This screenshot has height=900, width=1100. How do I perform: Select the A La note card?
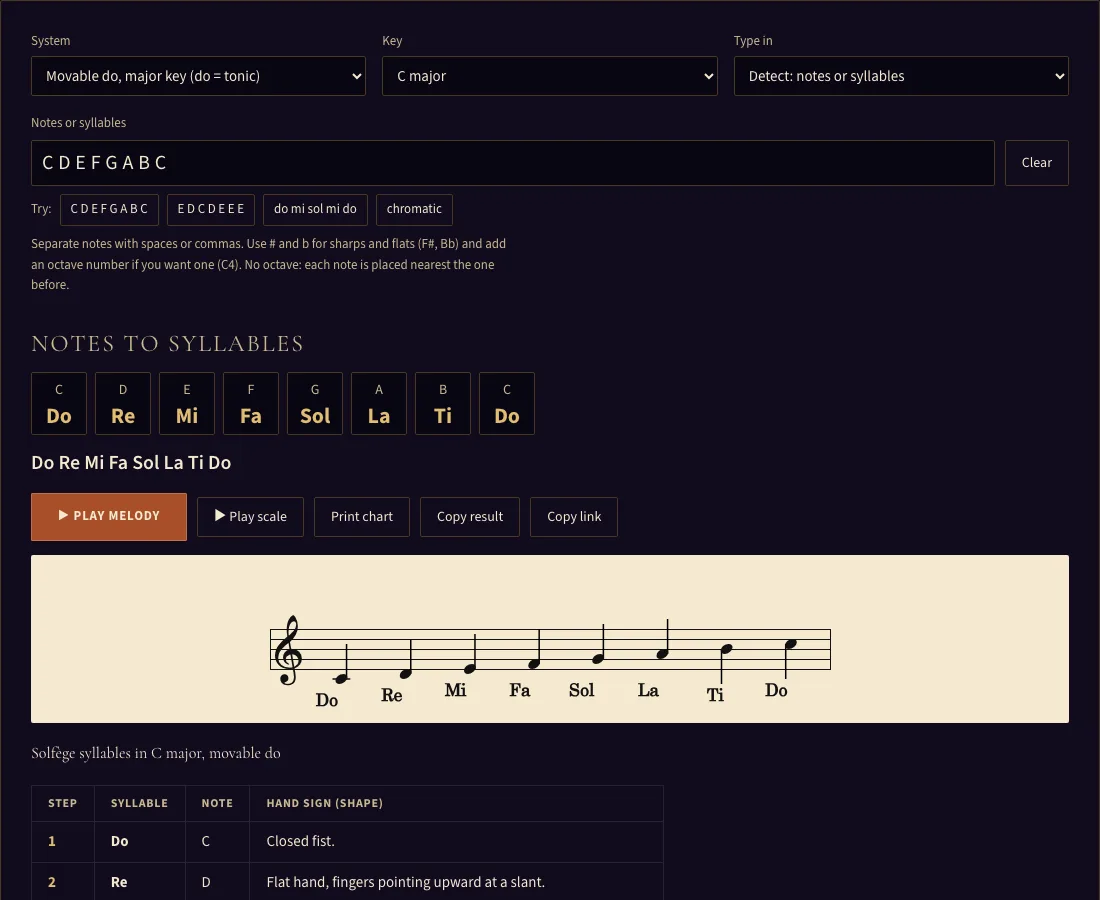(379, 403)
